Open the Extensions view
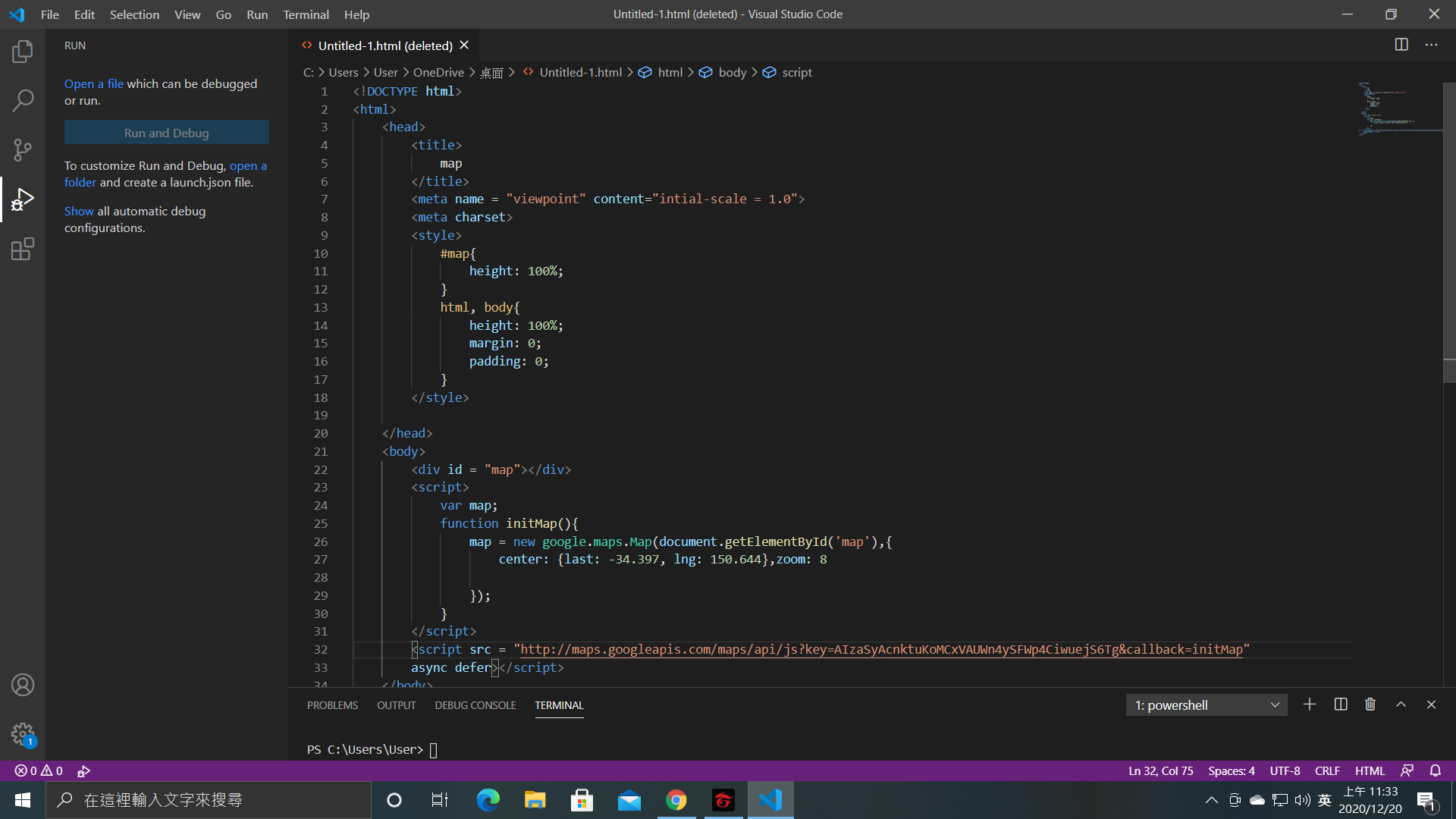 click(23, 249)
